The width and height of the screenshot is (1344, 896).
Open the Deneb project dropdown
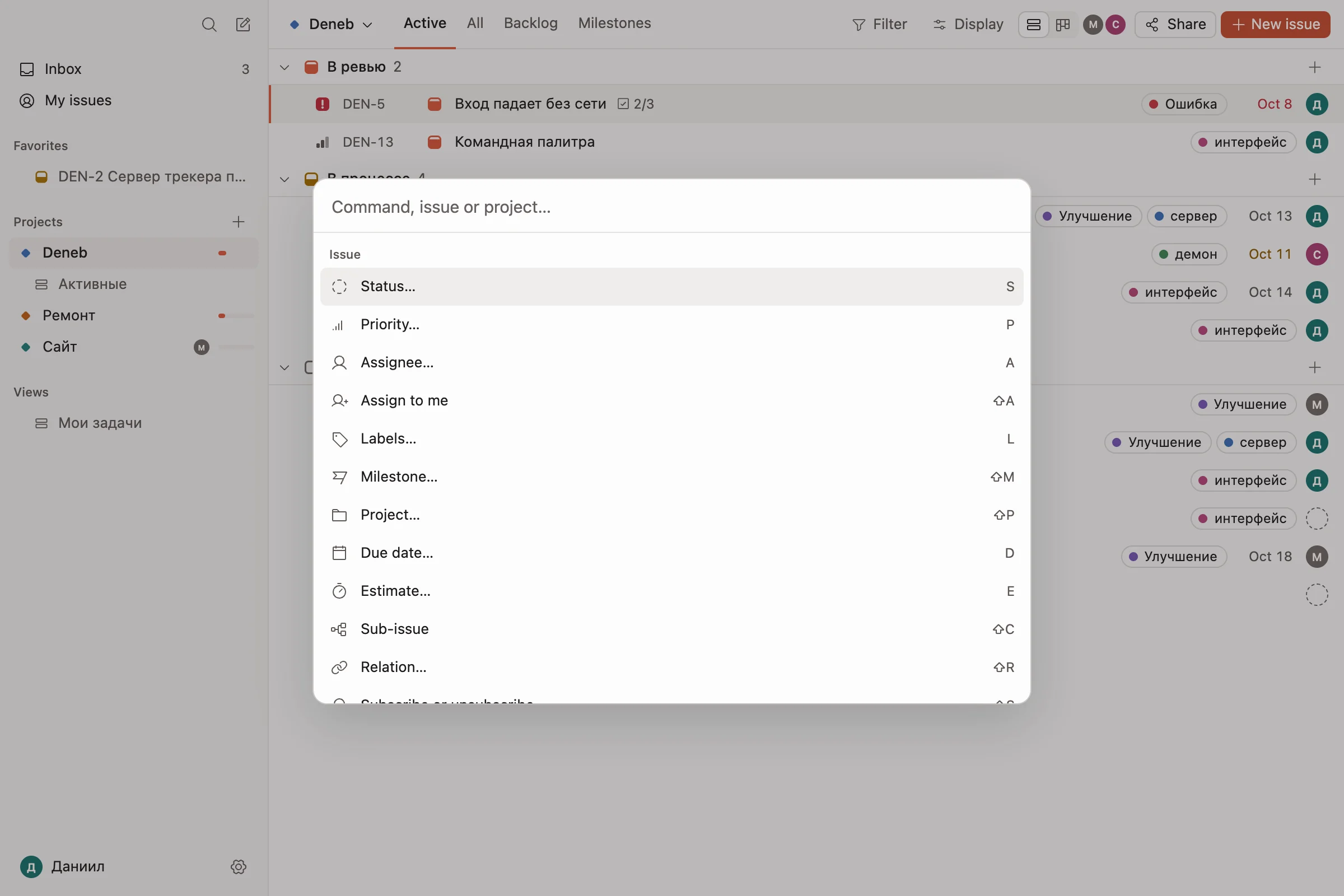coord(332,25)
